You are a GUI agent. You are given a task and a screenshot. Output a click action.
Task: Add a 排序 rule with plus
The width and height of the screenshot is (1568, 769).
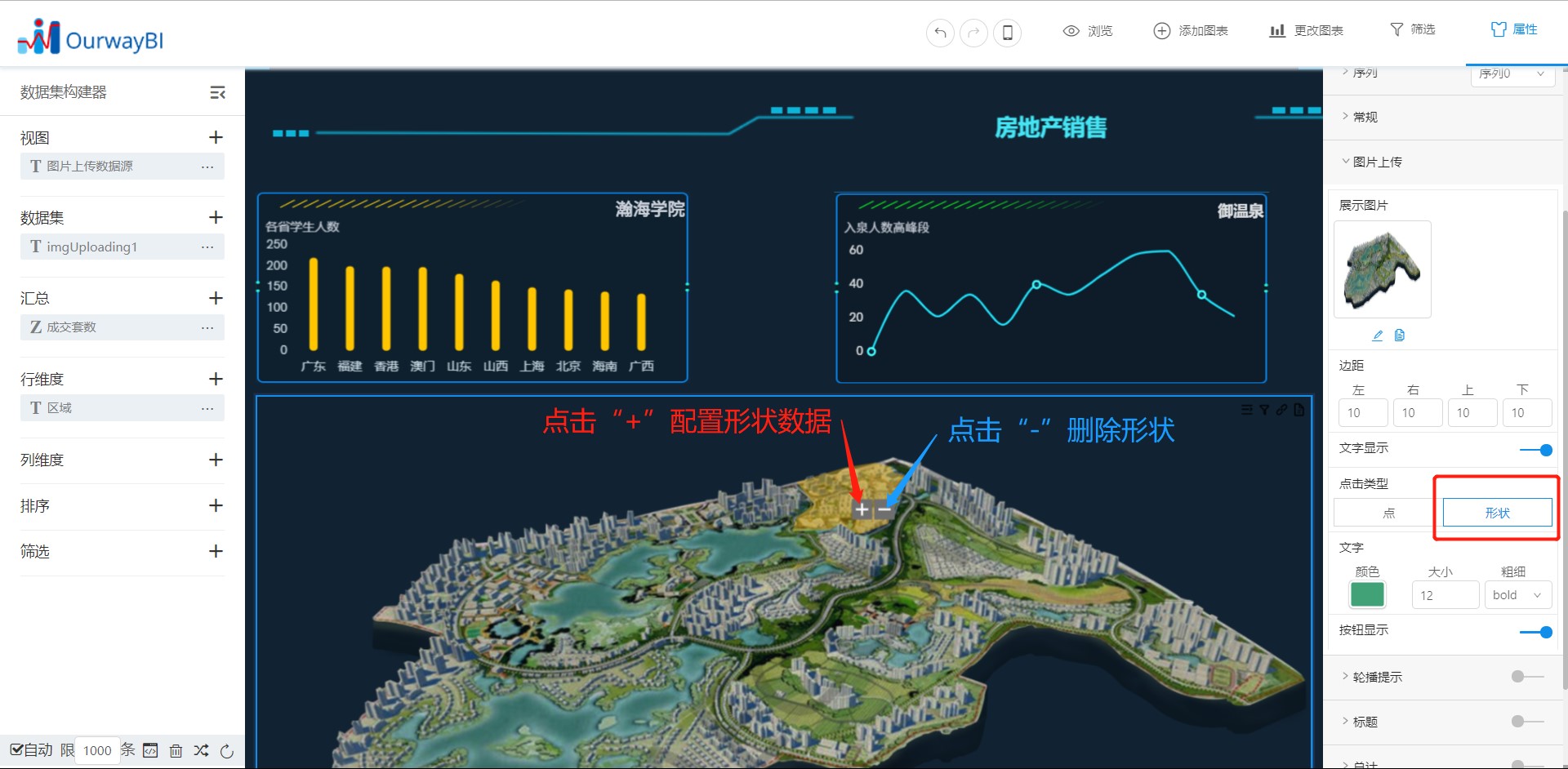(x=216, y=505)
